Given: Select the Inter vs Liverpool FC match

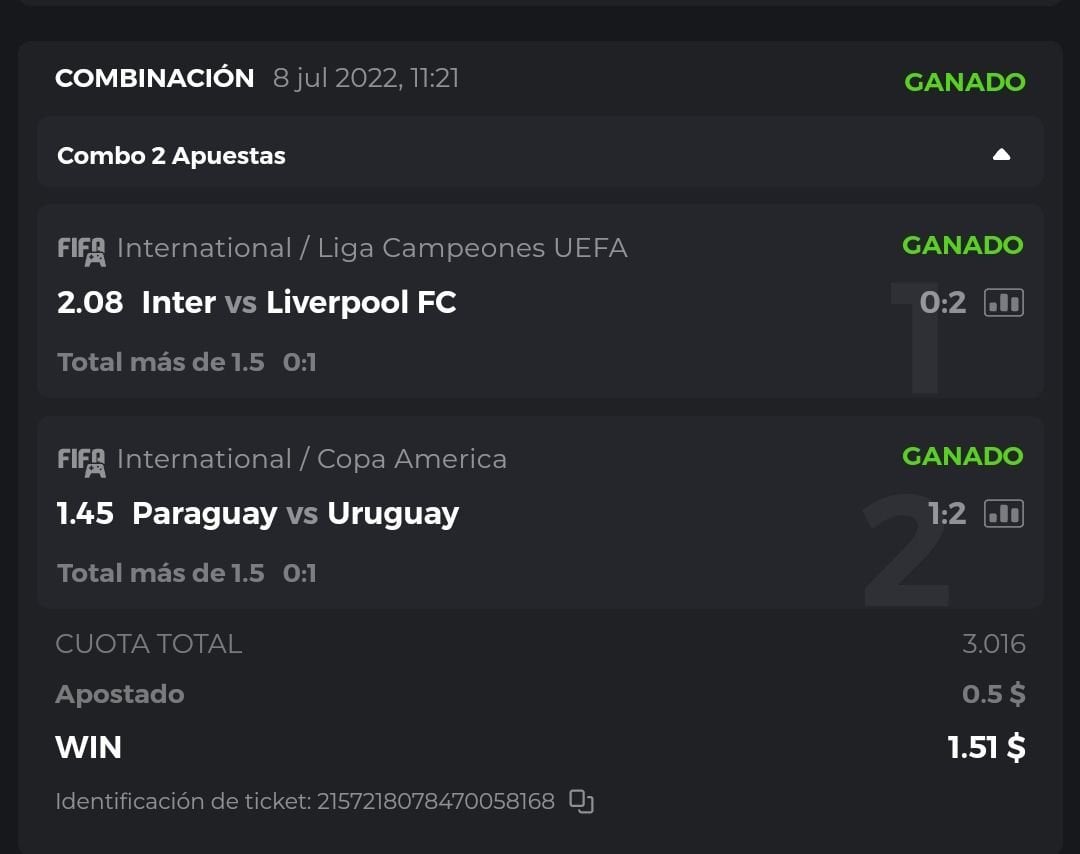Looking at the screenshot, I should click(299, 302).
